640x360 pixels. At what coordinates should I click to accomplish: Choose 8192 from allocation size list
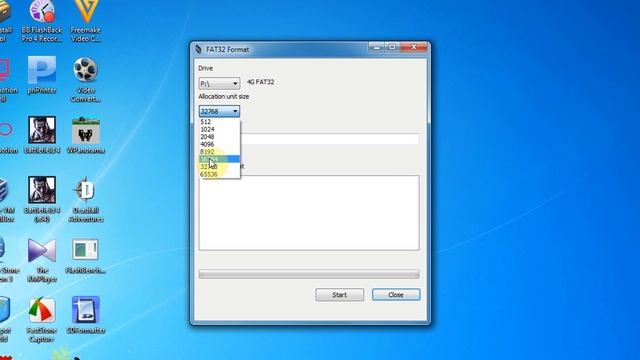click(219, 151)
